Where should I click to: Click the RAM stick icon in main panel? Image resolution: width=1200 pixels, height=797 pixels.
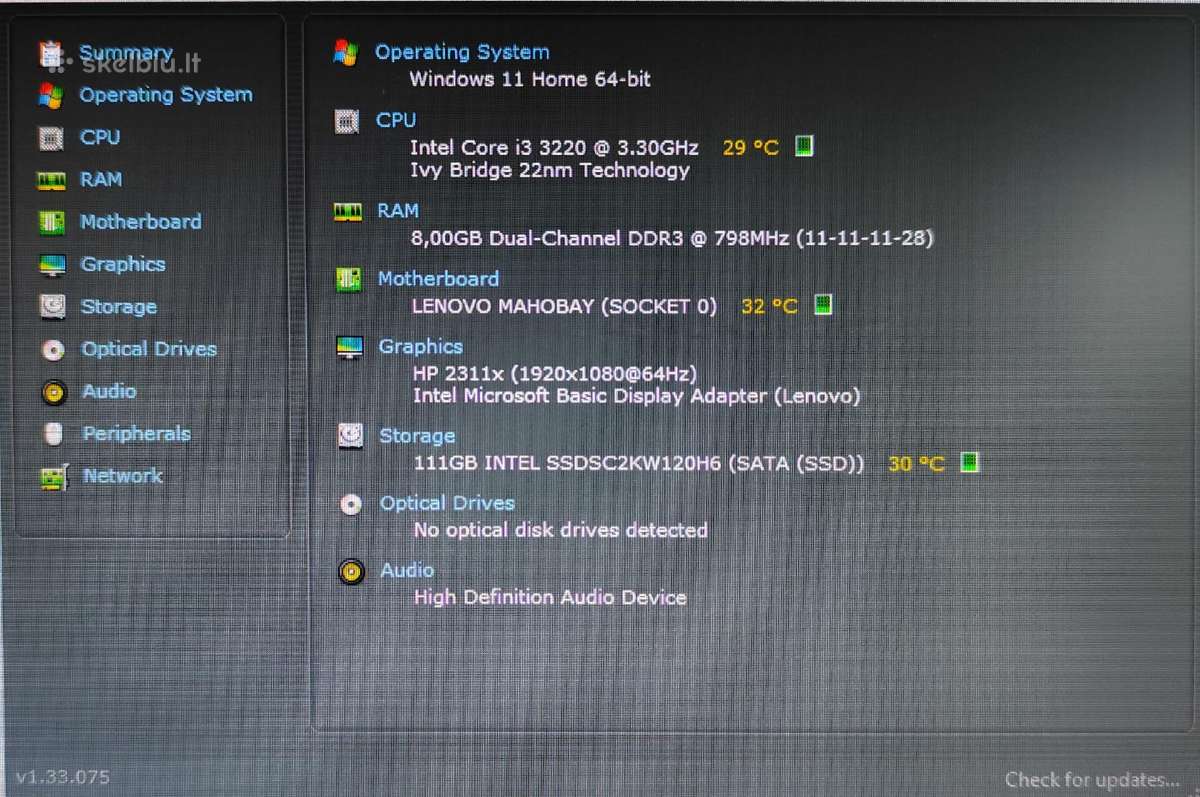(348, 211)
